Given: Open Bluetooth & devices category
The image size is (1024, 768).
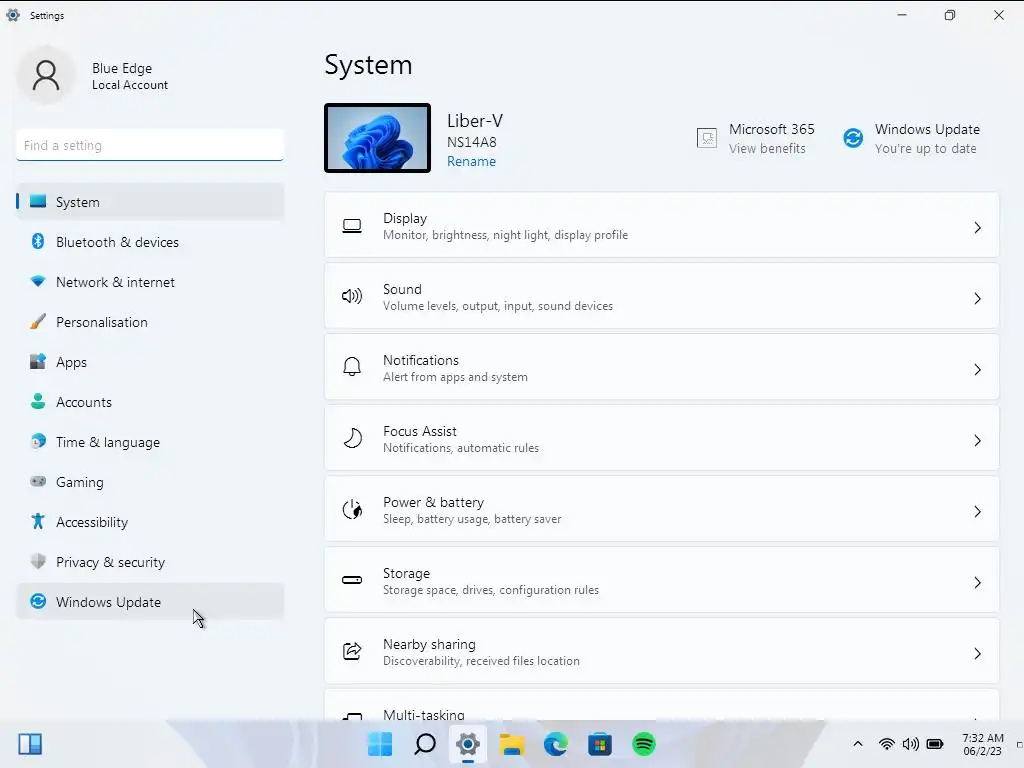Looking at the screenshot, I should (150, 242).
